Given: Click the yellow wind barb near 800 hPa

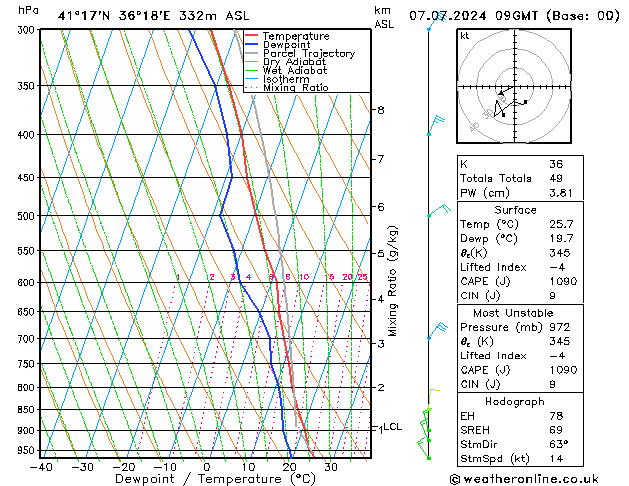Looking at the screenshot, I should [434, 391].
